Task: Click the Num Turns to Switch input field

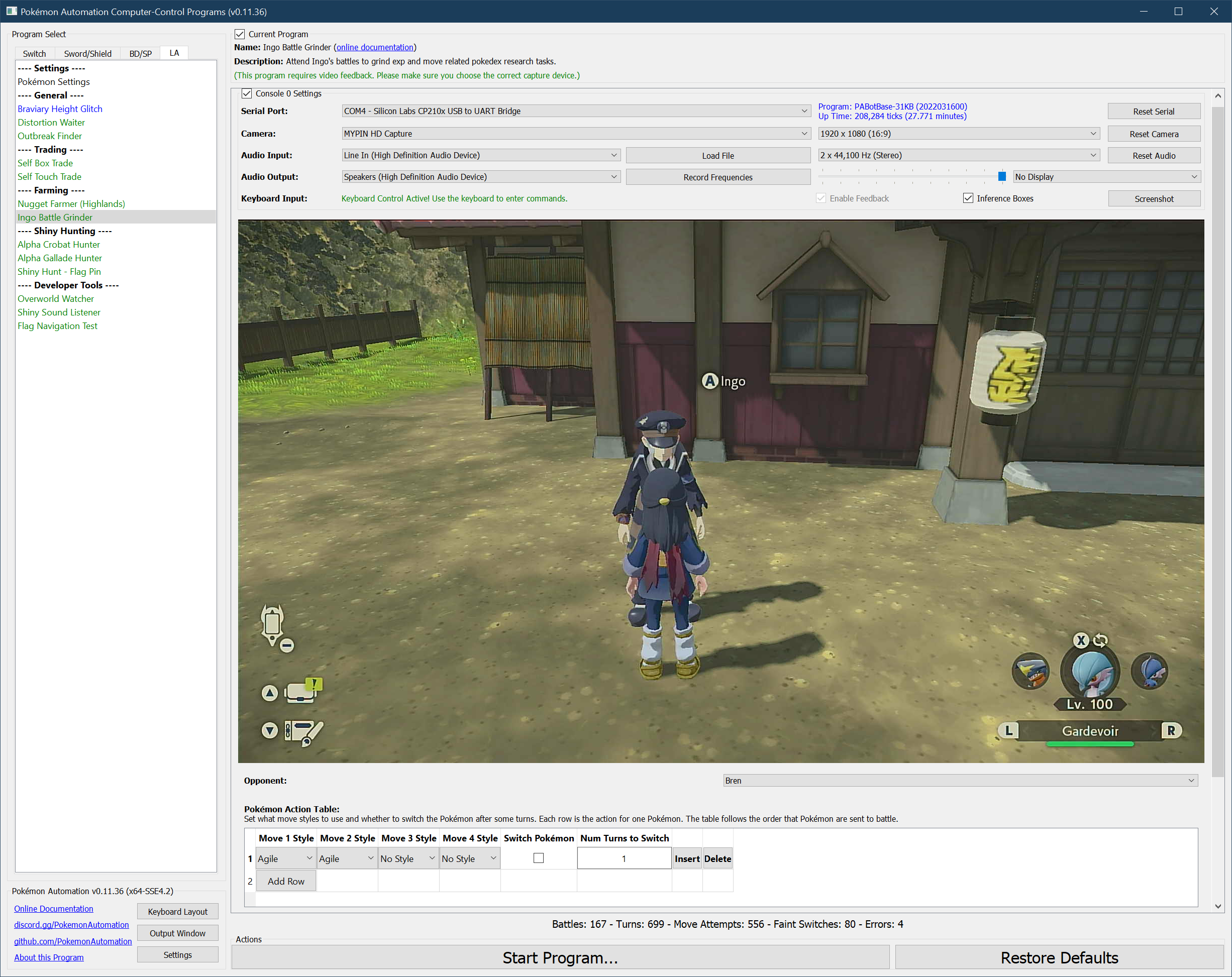Action: coord(624,858)
